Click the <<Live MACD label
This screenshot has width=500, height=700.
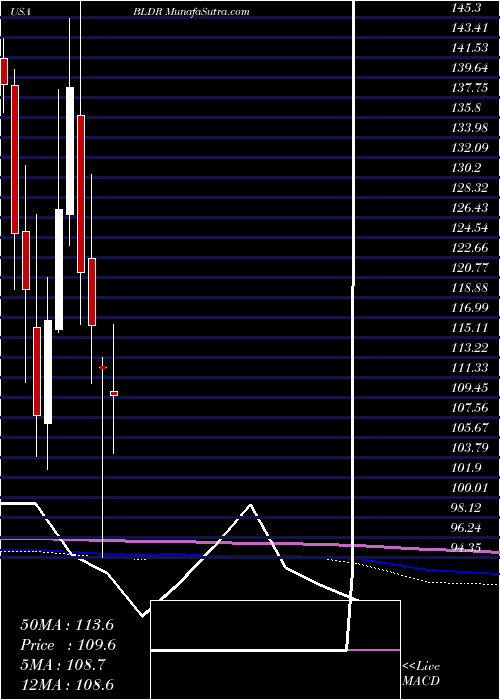[x=421, y=673]
